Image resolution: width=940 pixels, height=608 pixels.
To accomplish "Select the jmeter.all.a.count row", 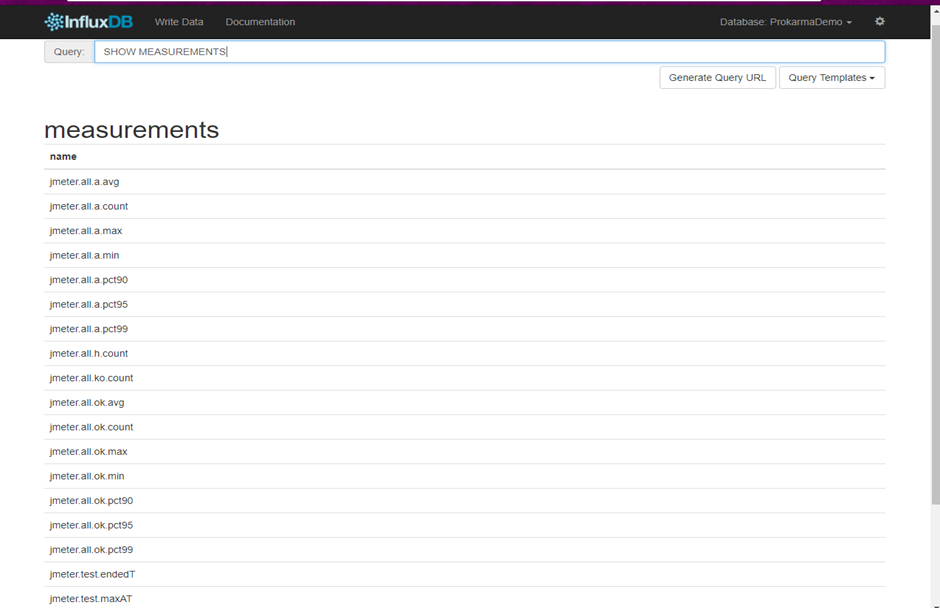I will tap(465, 206).
